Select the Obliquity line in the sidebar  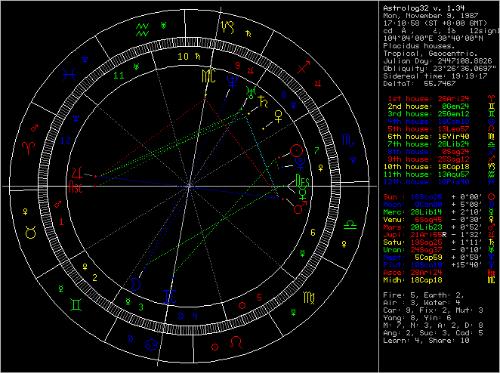click(441, 69)
